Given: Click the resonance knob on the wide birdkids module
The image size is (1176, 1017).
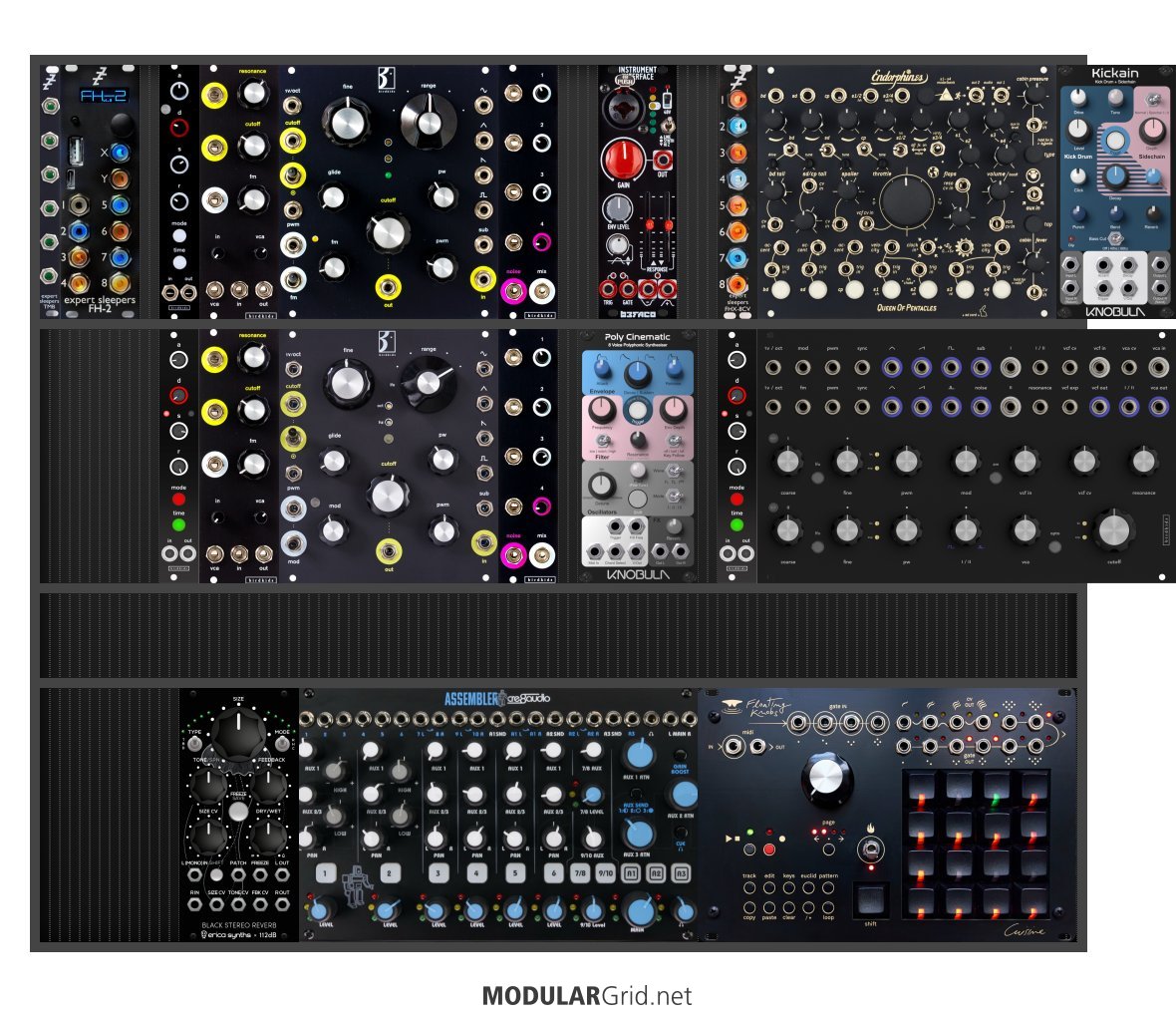Looking at the screenshot, I should (1144, 461).
